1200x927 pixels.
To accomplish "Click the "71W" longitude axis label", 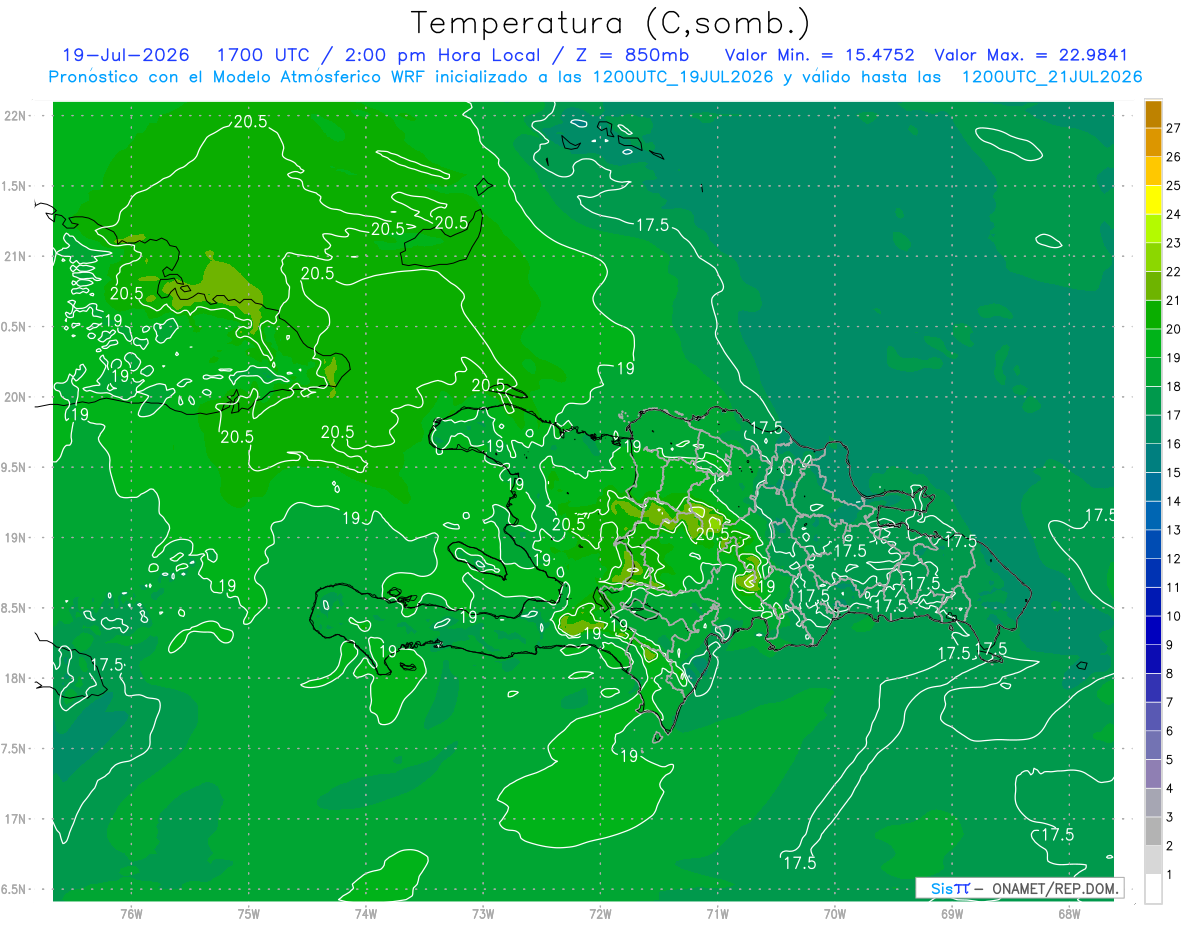I will (717, 913).
